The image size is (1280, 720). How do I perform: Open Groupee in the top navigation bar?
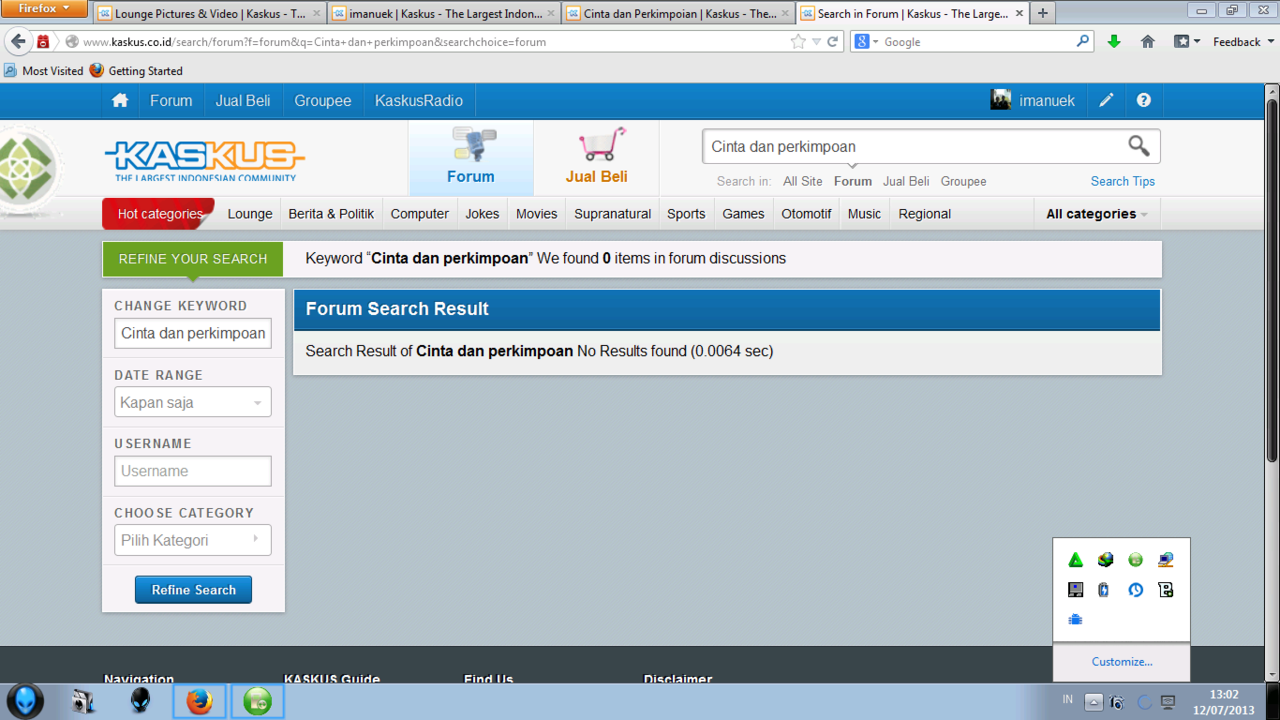pos(323,101)
